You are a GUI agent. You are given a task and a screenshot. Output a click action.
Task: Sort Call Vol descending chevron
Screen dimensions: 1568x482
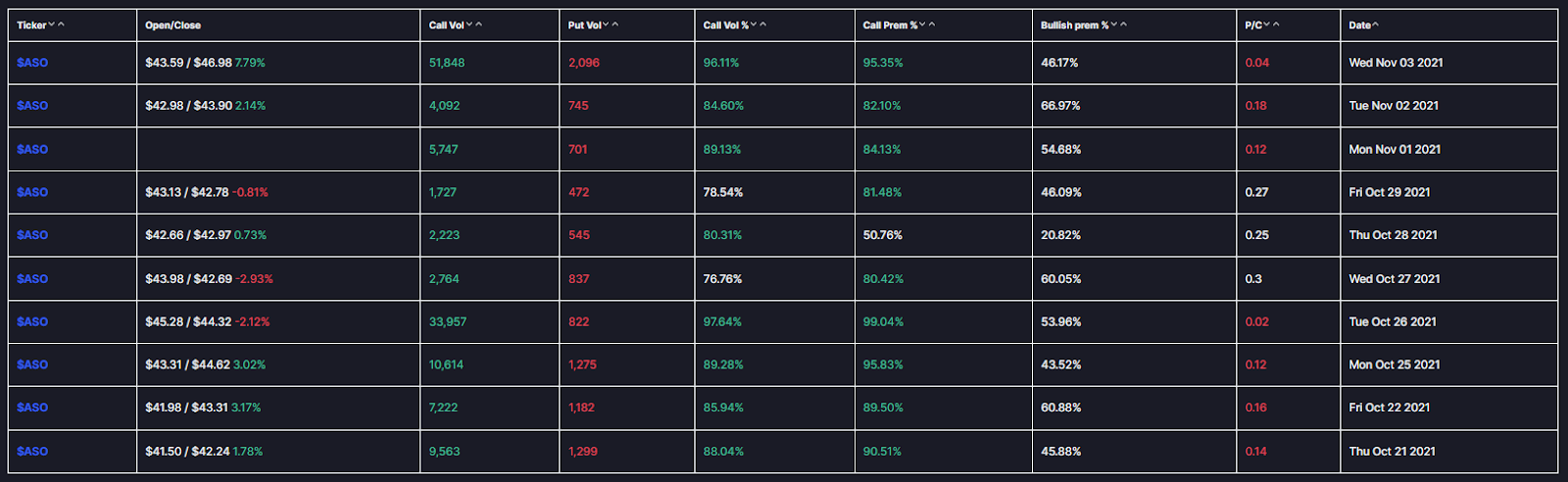click(469, 24)
